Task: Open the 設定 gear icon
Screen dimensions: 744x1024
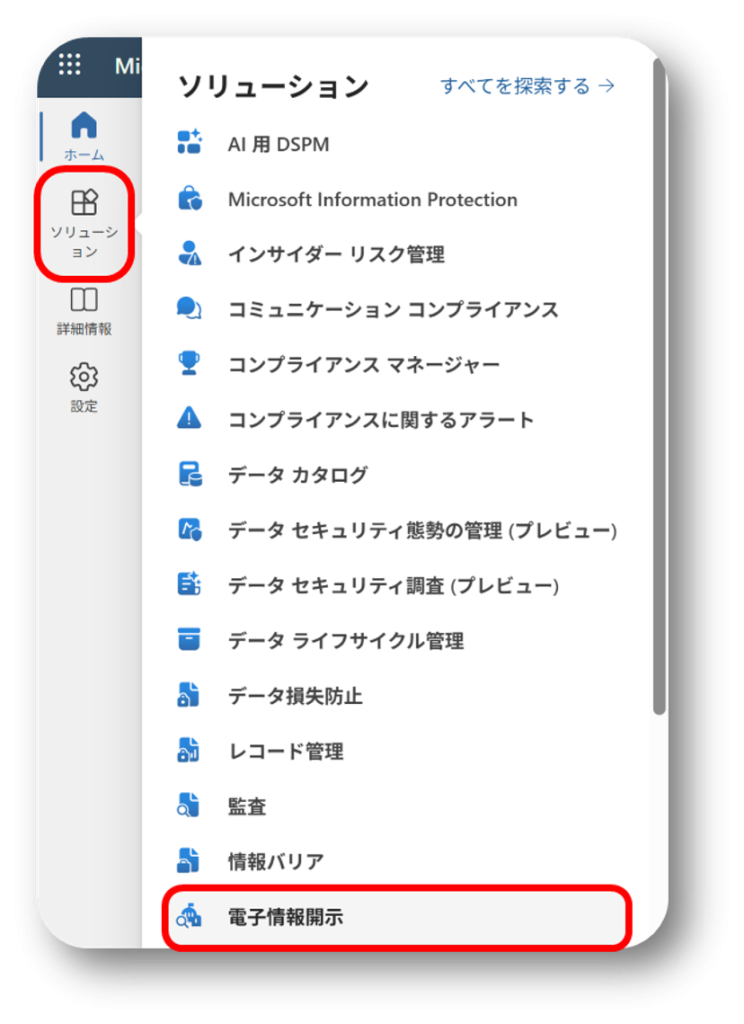Action: coord(84,378)
